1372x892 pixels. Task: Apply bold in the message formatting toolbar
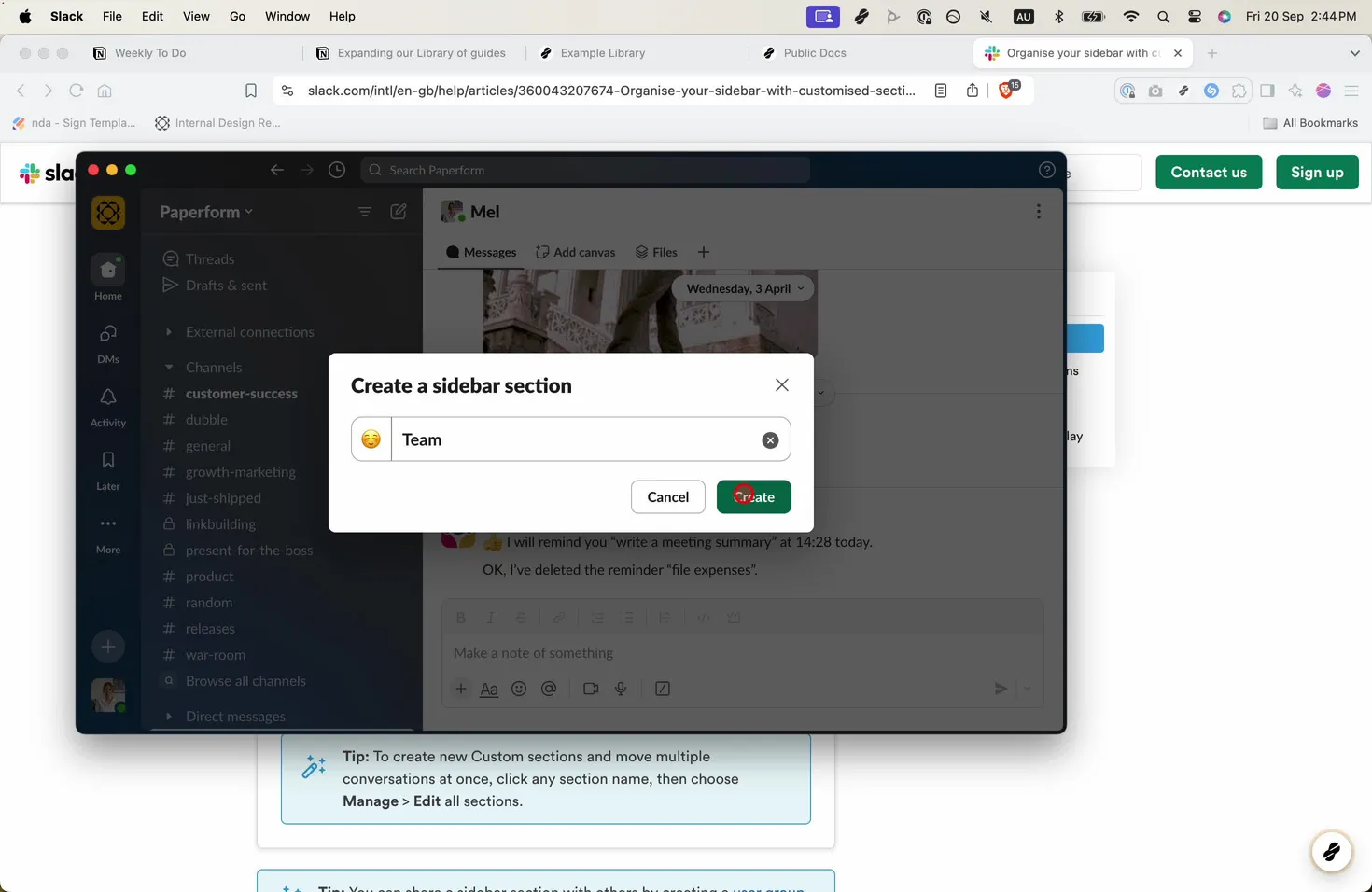460,617
